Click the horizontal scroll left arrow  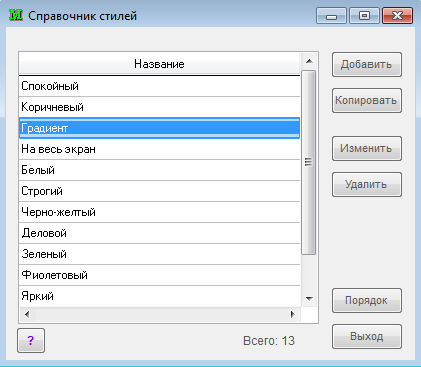click(x=27, y=314)
